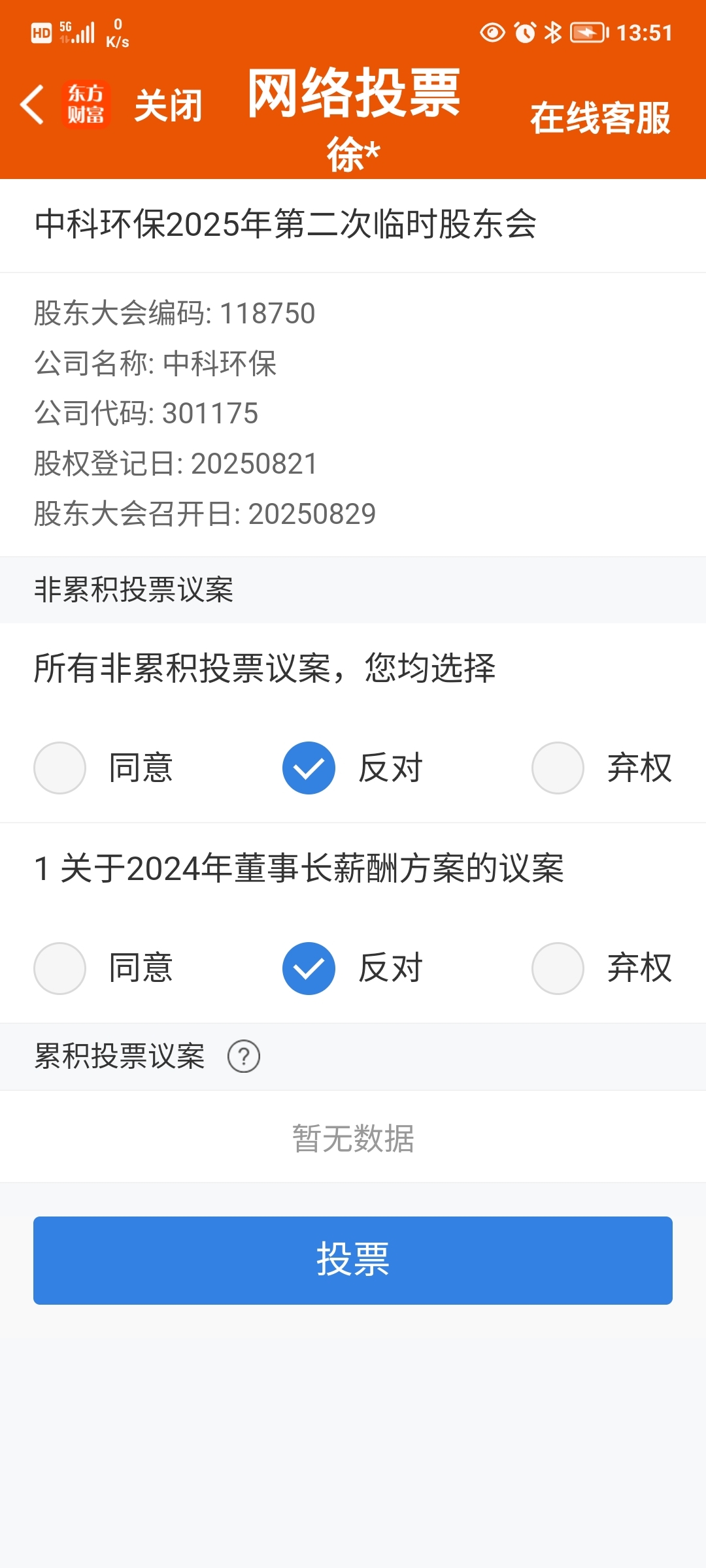Tap the battery charging icon
706x1568 pixels.
589,32
